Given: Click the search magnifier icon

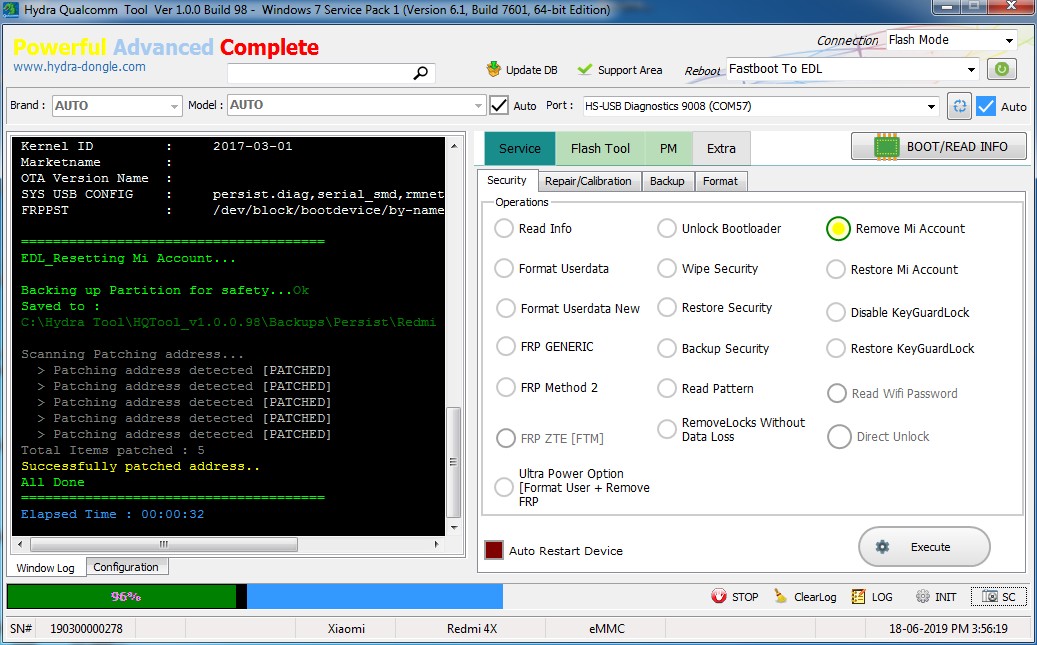Looking at the screenshot, I should pos(420,73).
